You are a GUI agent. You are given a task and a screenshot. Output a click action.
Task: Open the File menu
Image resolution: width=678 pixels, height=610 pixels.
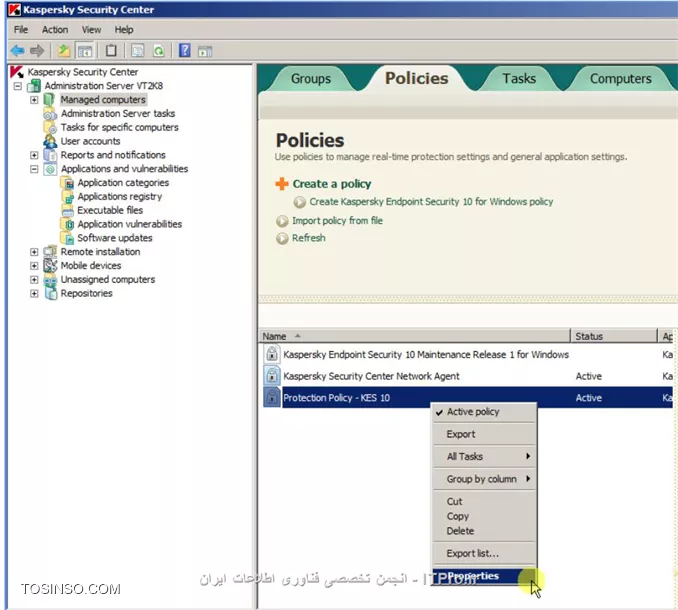tap(21, 29)
